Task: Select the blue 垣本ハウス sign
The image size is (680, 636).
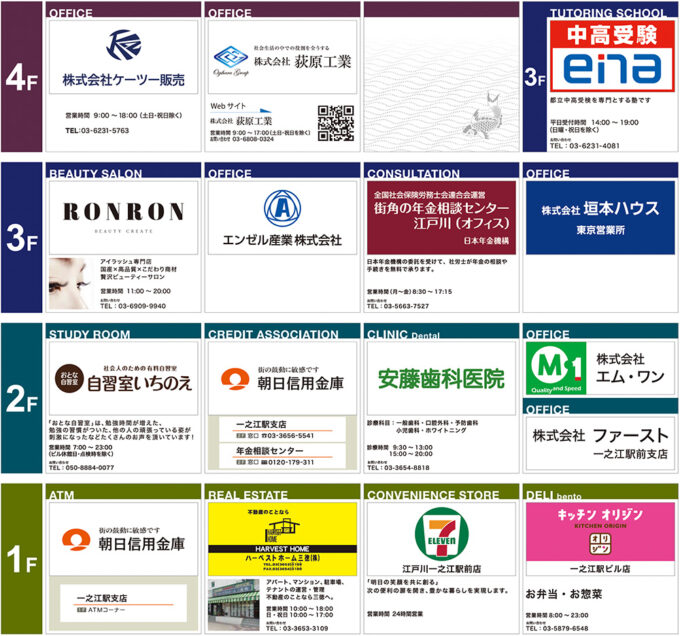Action: pyautogui.click(x=600, y=218)
